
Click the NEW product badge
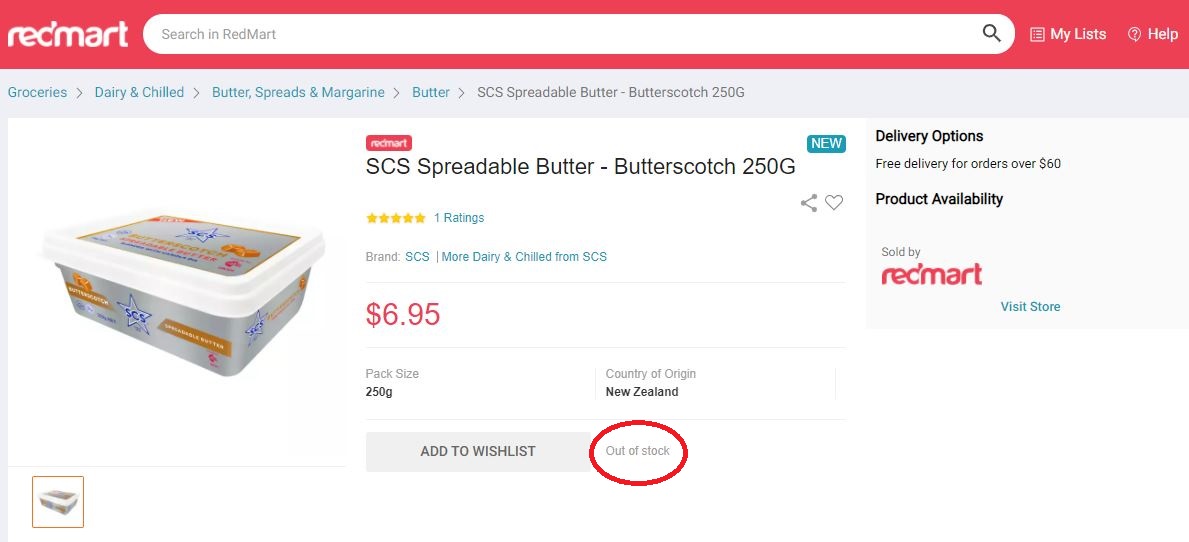pos(826,143)
